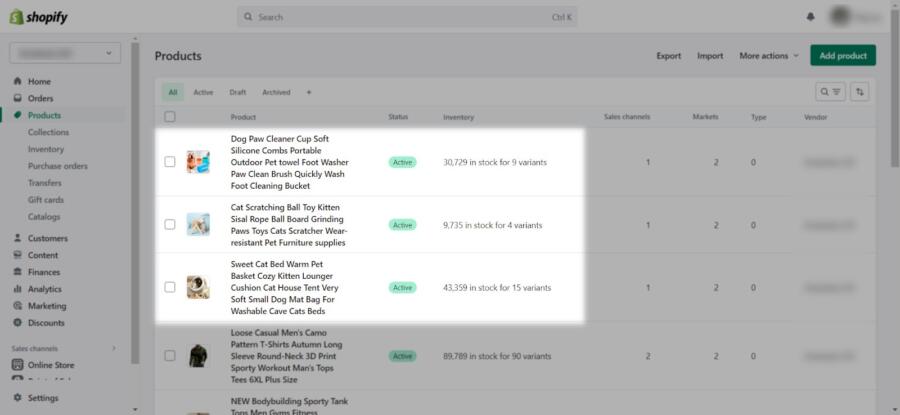
Task: Click the Cat Scratching Ball product thumbnail
Action: [x=198, y=224]
